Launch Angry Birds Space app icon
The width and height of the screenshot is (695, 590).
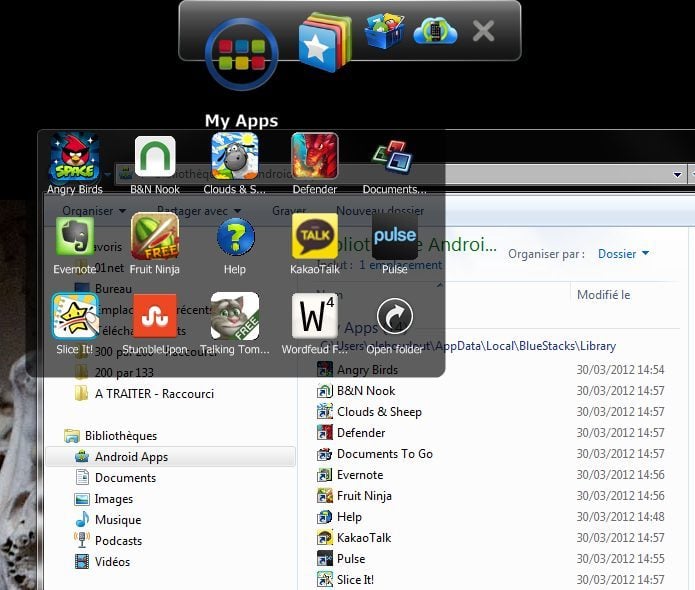(x=74, y=157)
